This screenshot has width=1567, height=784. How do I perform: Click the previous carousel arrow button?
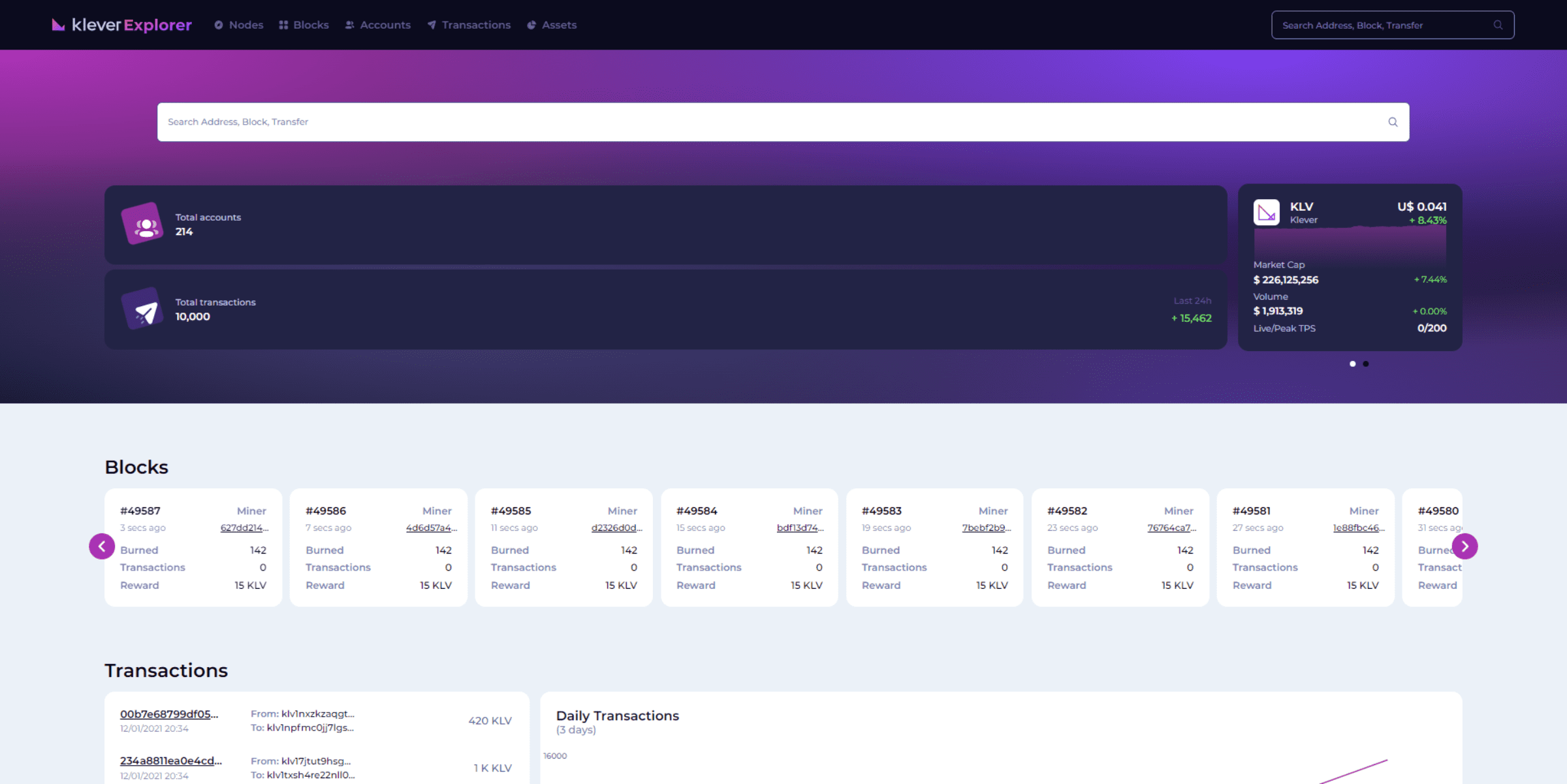[101, 547]
